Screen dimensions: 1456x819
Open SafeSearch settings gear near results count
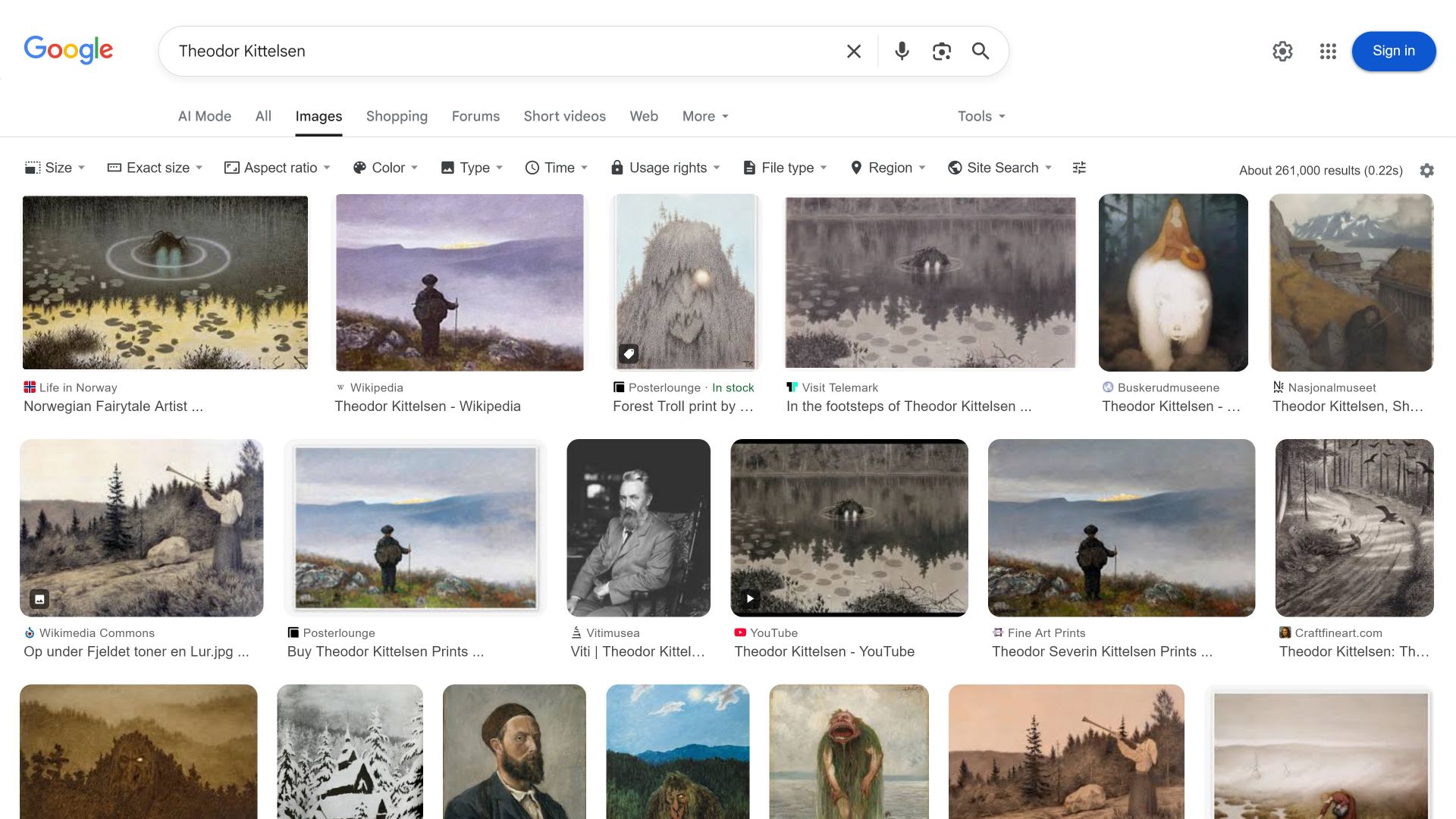pos(1426,171)
